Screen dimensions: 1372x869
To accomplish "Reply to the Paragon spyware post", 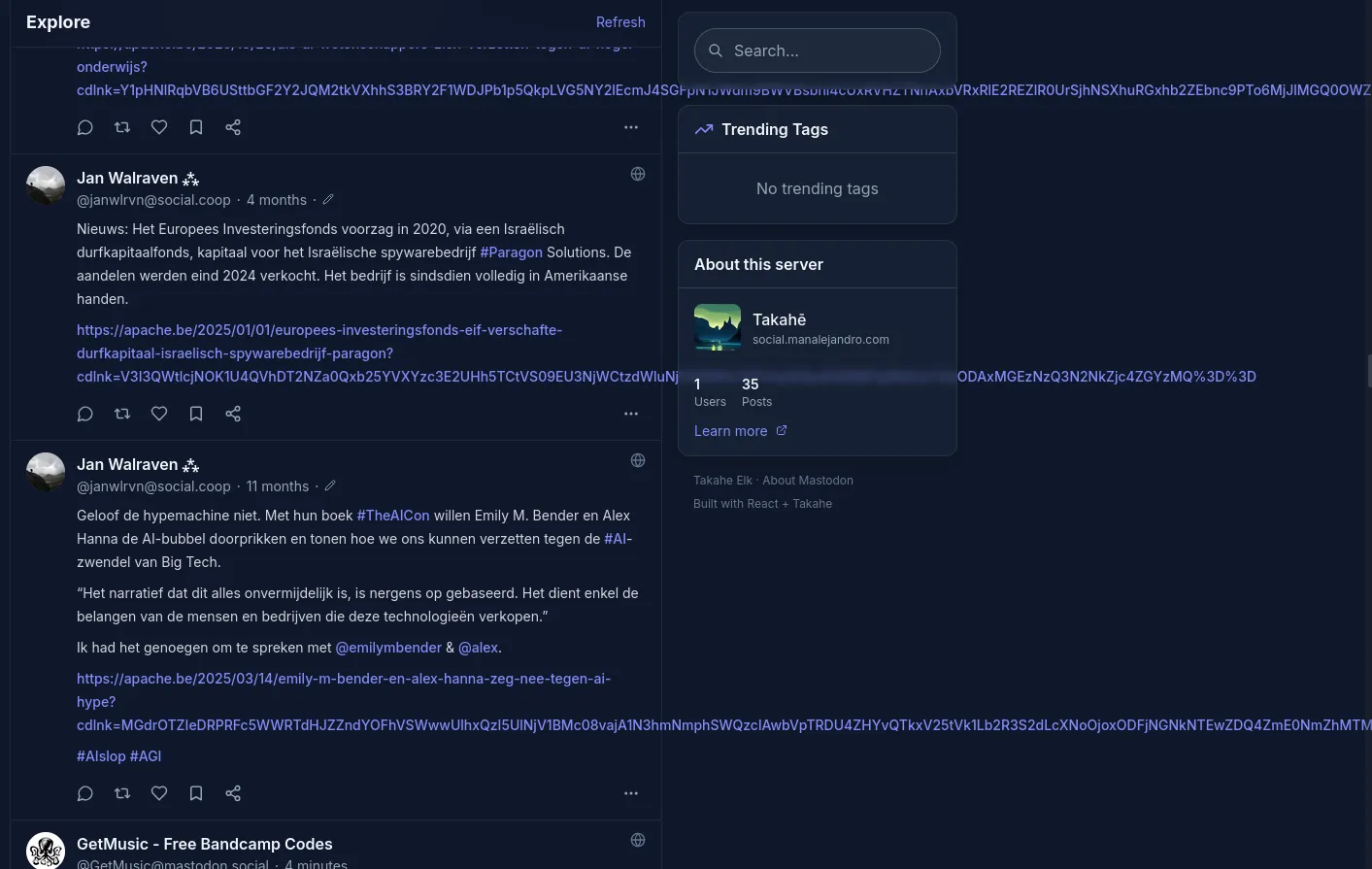I will point(85,414).
